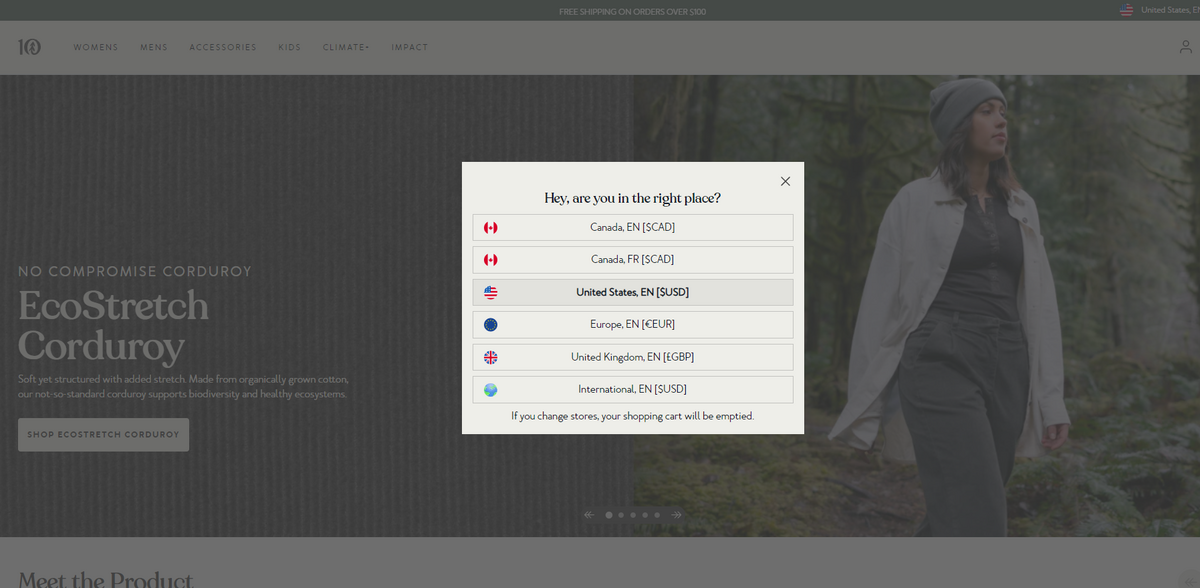Open the account profile icon

pos(1186,47)
